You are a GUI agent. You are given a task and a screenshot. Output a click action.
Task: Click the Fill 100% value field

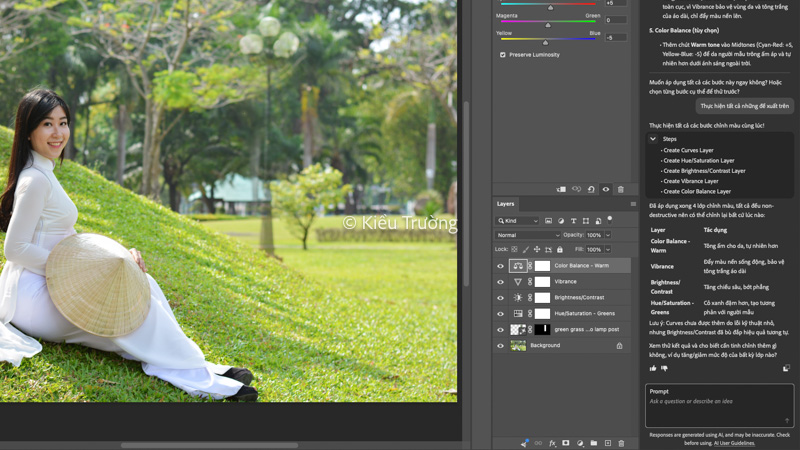(594, 249)
